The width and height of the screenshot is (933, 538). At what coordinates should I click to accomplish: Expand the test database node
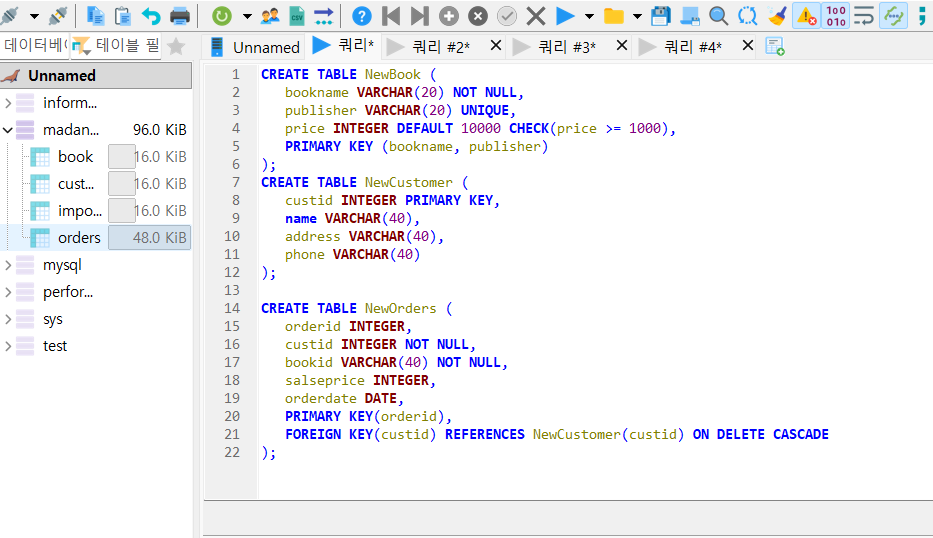(8, 346)
